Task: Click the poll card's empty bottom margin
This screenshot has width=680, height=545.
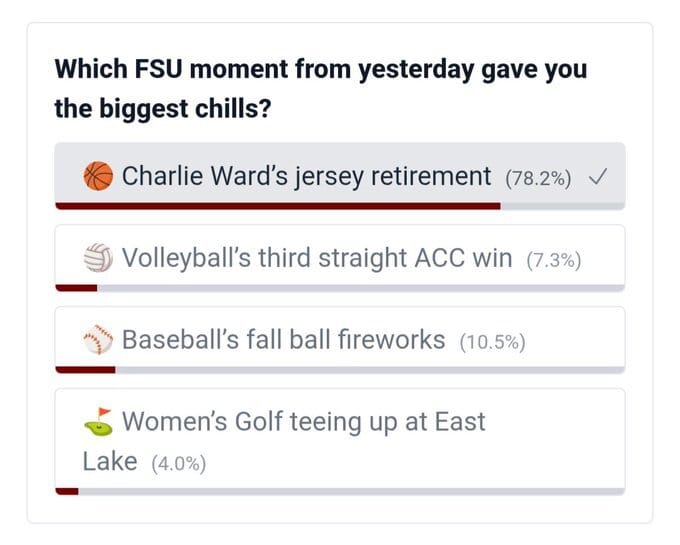Action: 340,509
